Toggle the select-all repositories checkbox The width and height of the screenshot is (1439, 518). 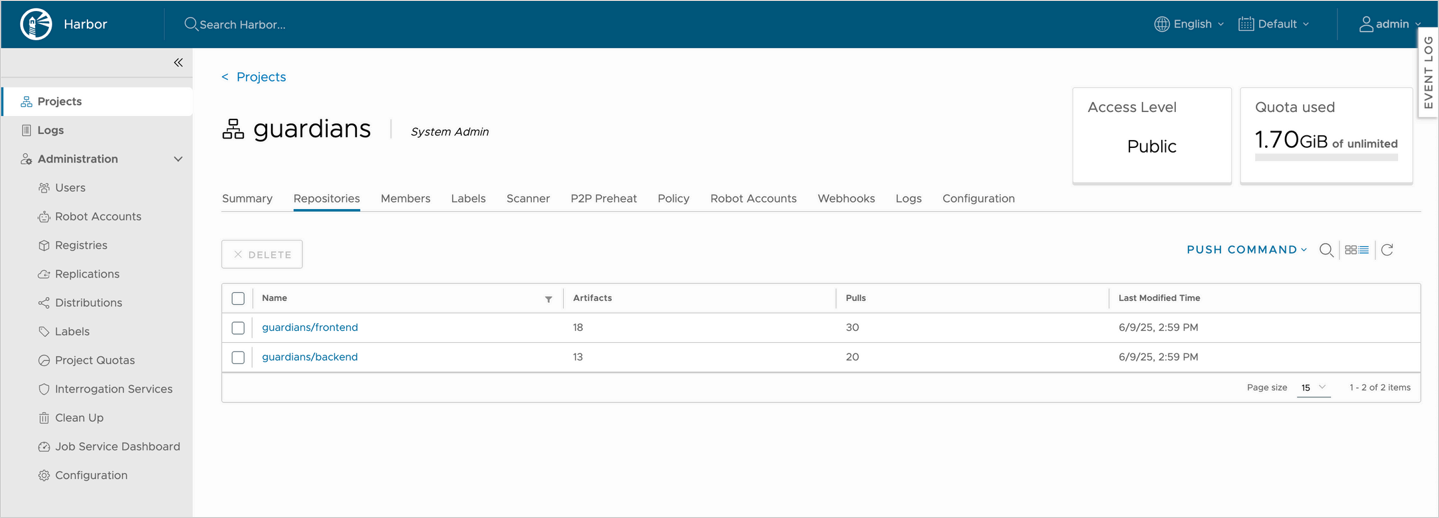tap(238, 298)
